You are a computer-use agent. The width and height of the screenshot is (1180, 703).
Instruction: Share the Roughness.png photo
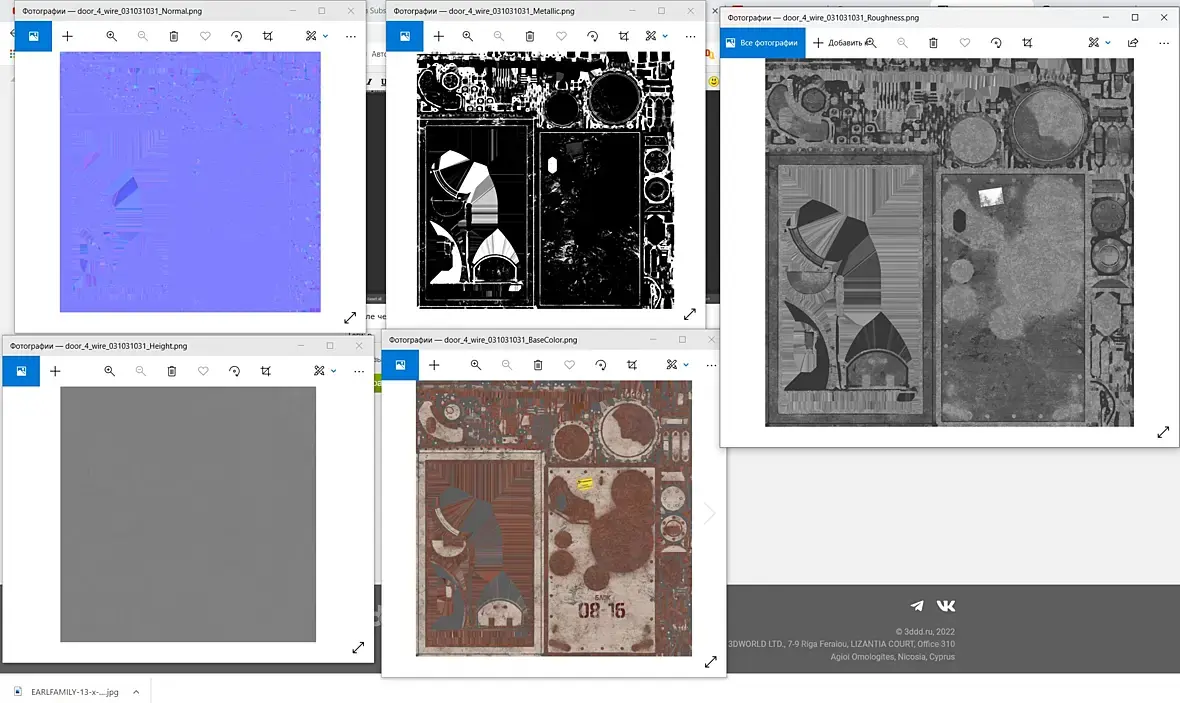pyautogui.click(x=1133, y=43)
